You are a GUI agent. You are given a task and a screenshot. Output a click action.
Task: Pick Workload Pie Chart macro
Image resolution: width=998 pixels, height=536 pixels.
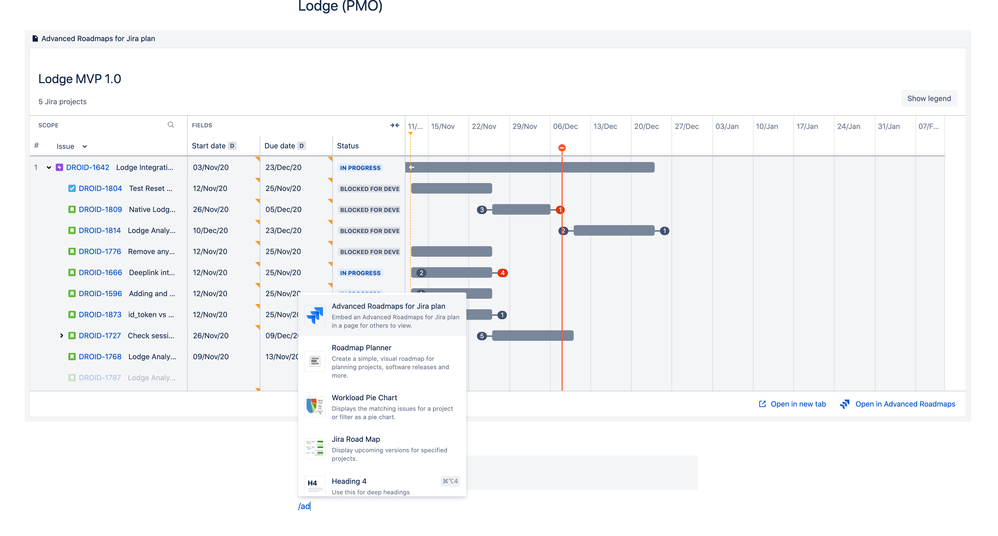(x=382, y=406)
